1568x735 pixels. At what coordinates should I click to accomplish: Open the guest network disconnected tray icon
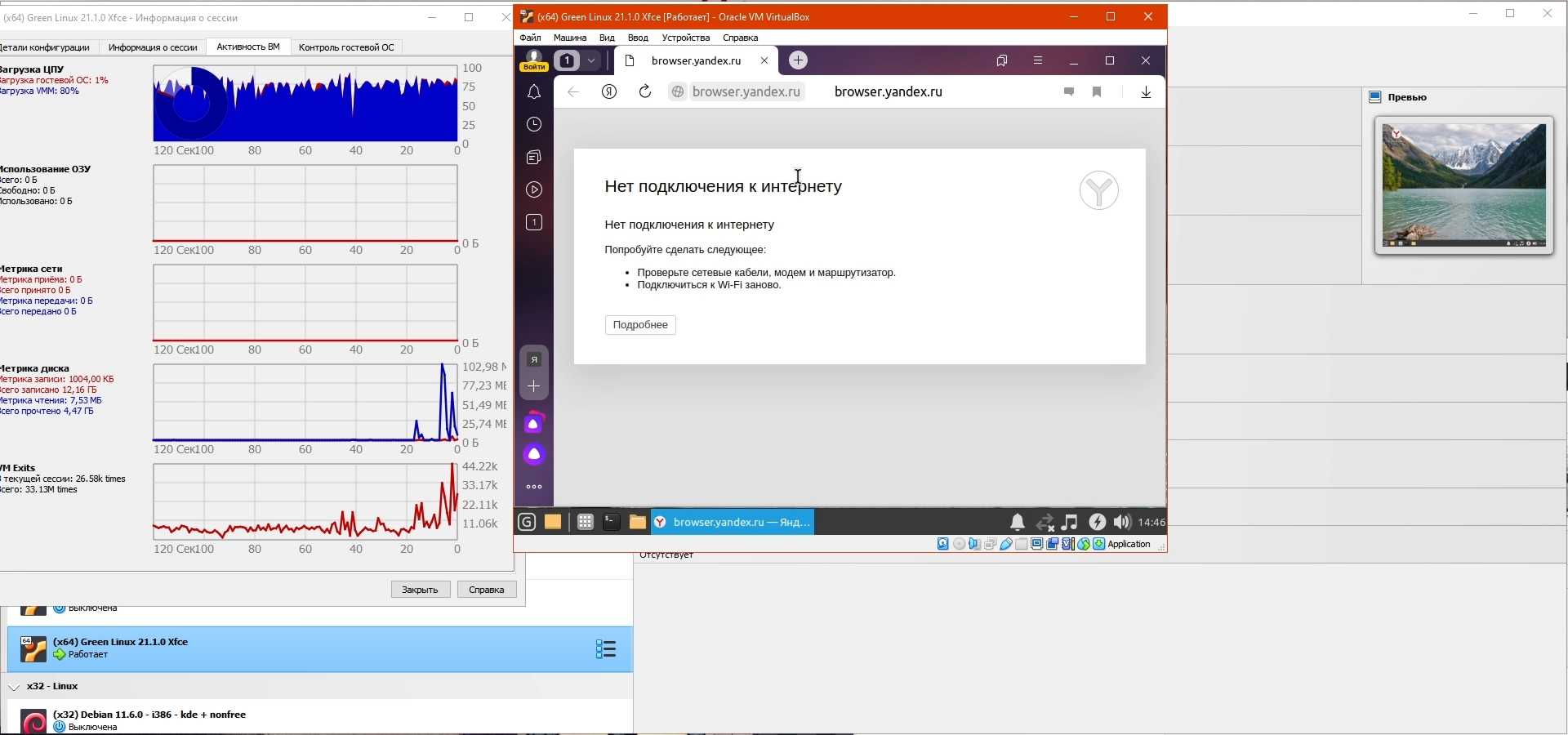tap(1045, 522)
